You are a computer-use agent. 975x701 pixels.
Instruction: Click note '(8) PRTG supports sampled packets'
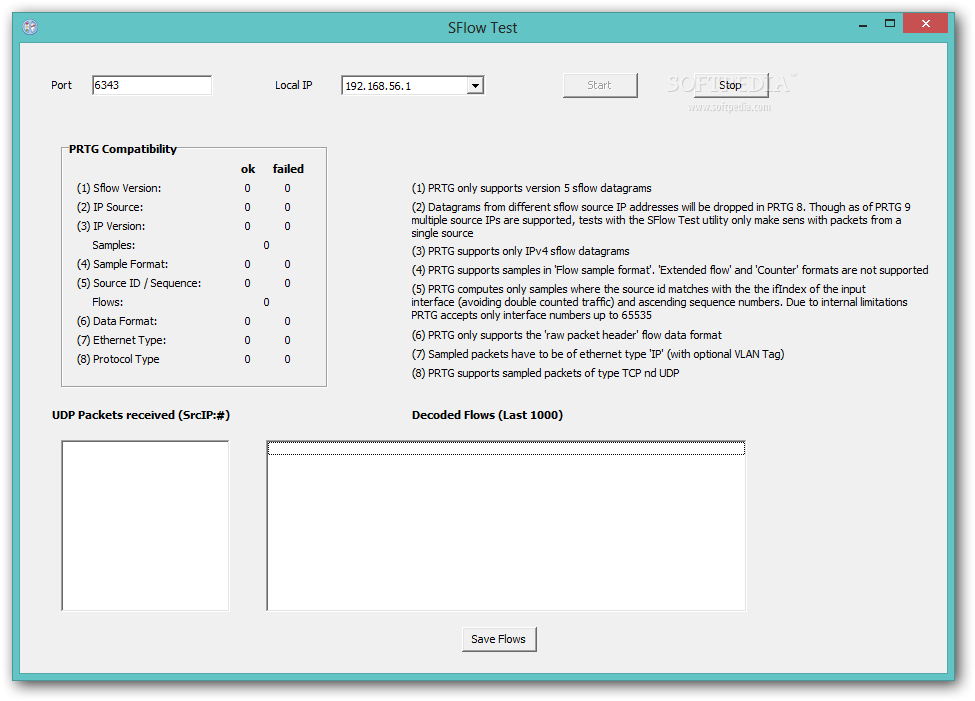pos(545,373)
